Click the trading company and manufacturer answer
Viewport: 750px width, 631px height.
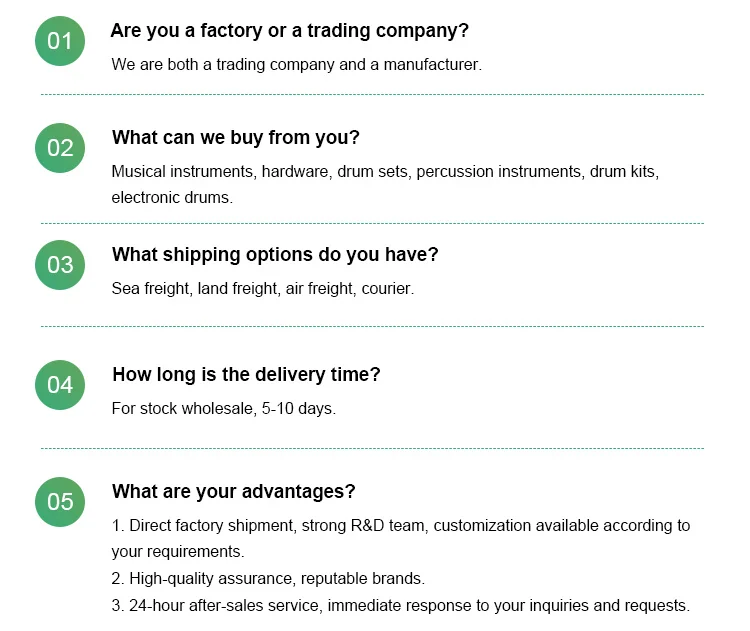[x=296, y=65]
